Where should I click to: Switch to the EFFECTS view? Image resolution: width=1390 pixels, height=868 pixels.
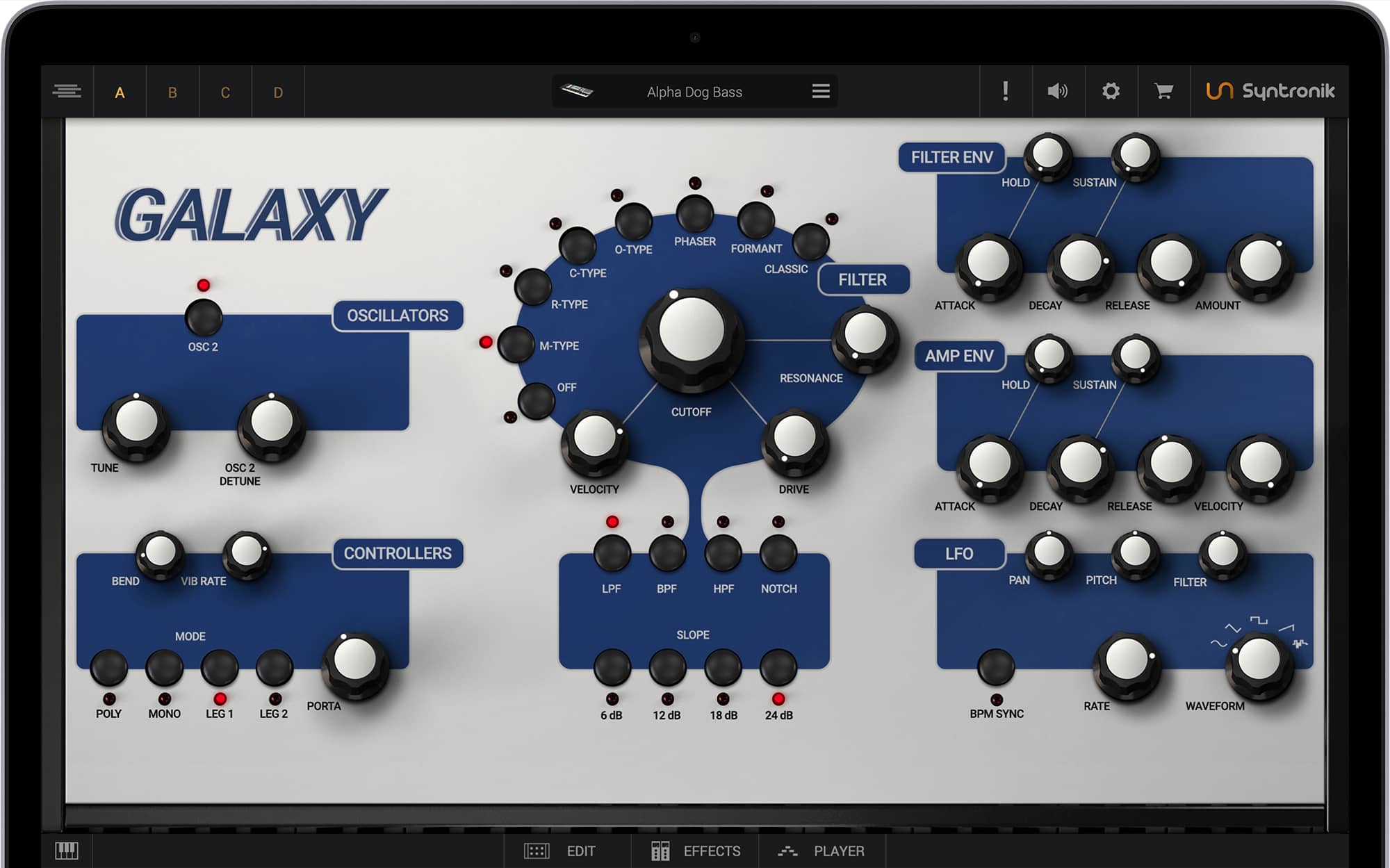tap(696, 851)
